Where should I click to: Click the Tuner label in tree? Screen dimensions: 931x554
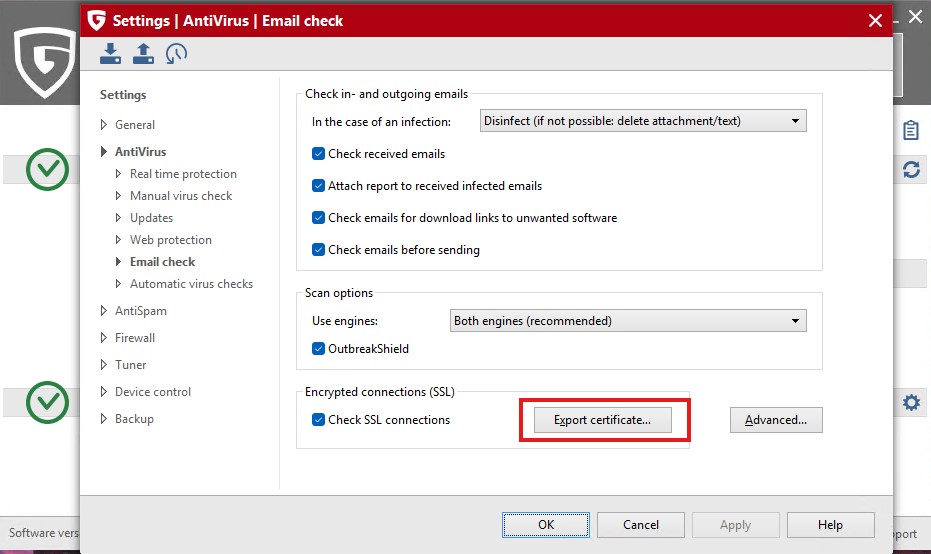point(131,365)
